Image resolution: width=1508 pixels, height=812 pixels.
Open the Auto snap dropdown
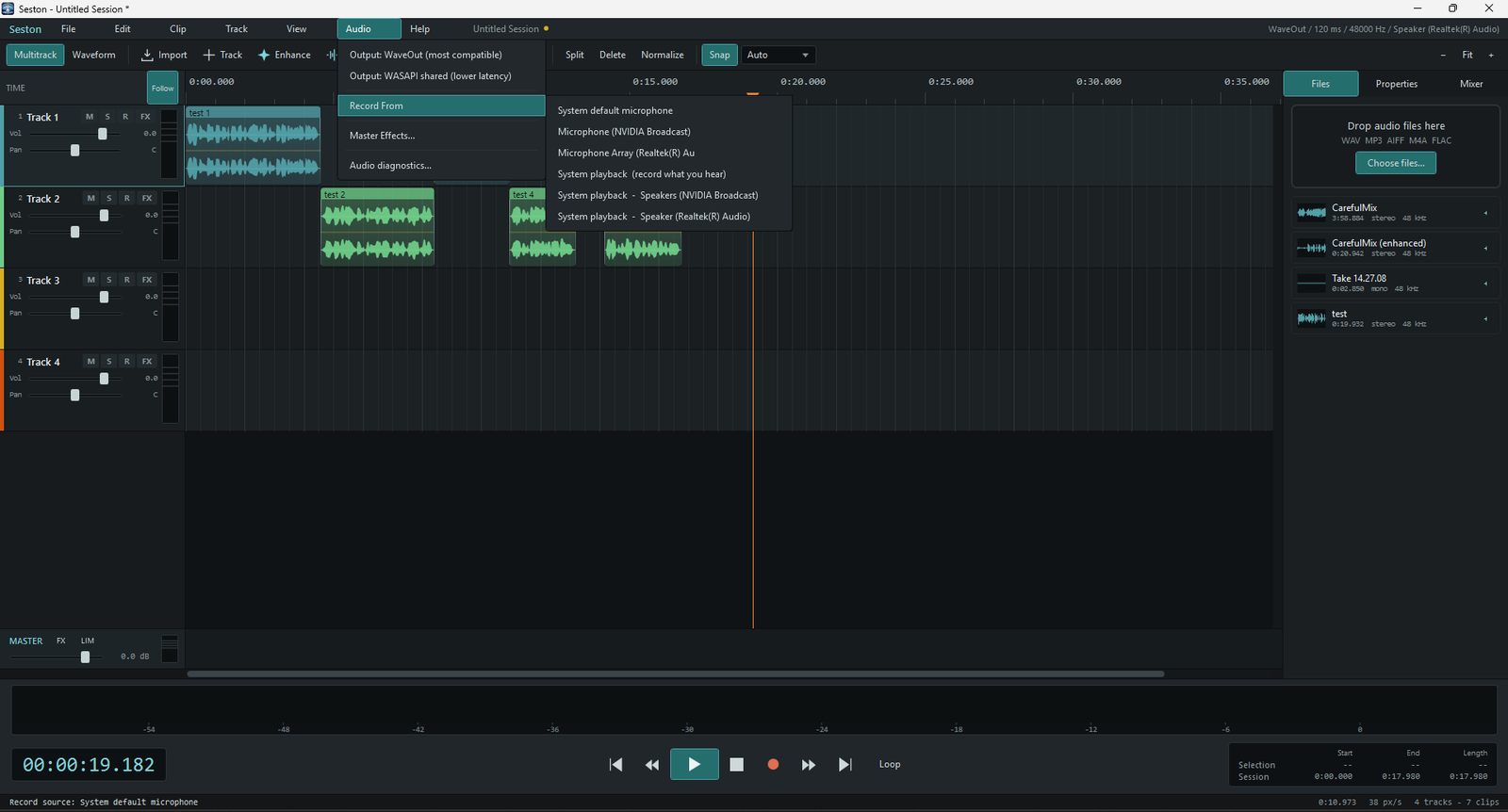779,55
